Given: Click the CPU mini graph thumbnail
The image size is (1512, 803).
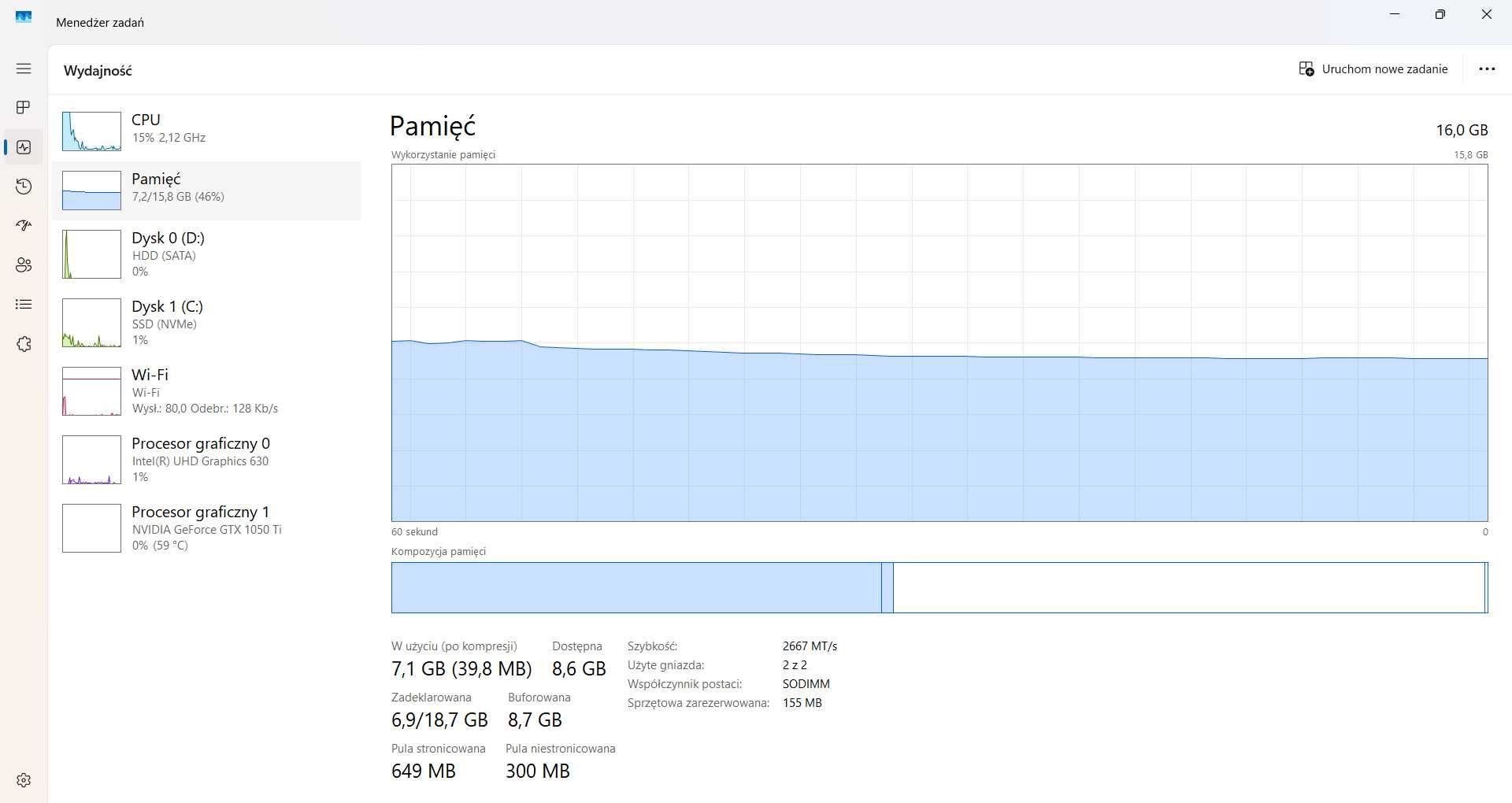Looking at the screenshot, I should (91, 131).
